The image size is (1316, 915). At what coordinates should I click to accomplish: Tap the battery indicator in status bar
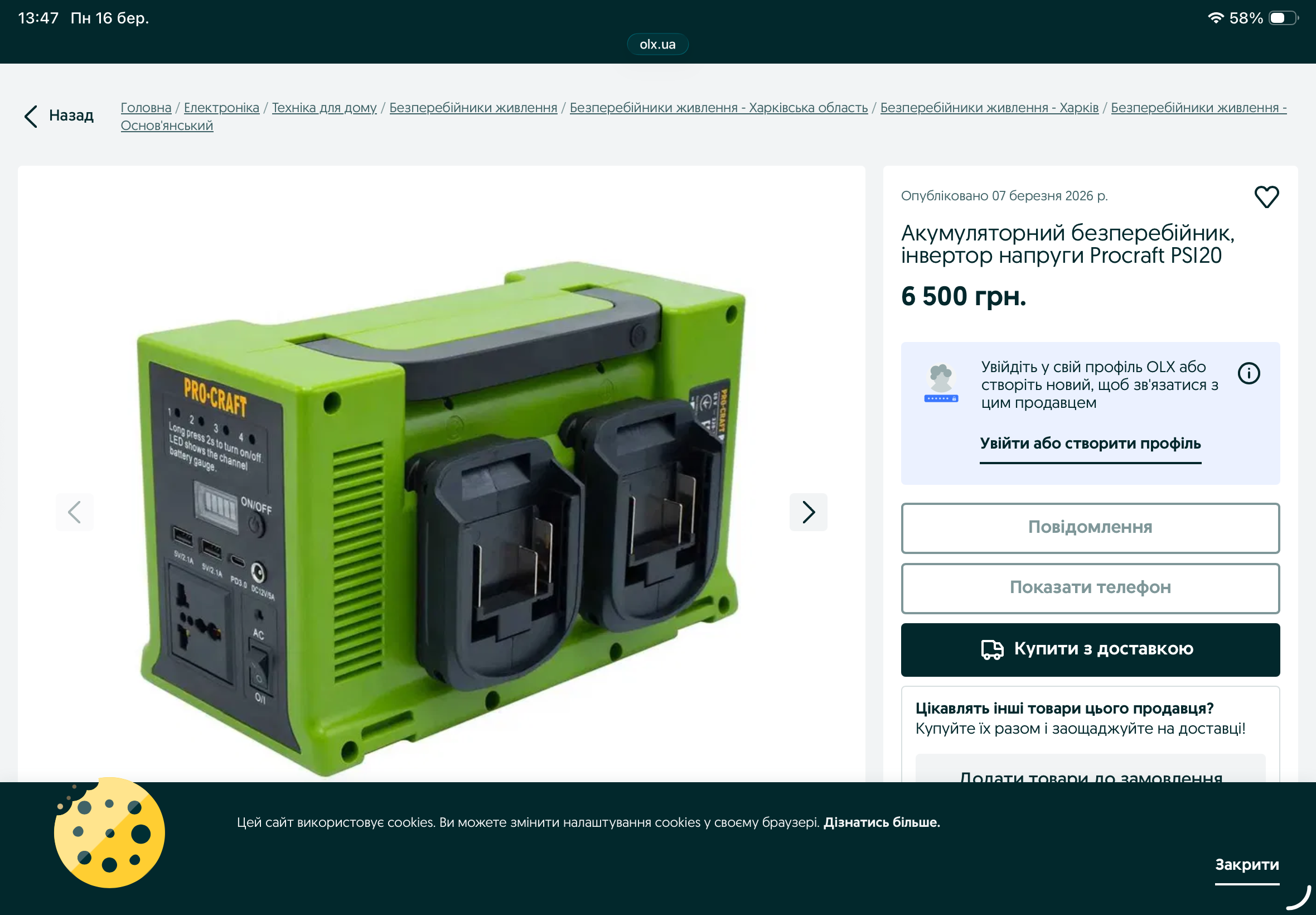(1283, 18)
